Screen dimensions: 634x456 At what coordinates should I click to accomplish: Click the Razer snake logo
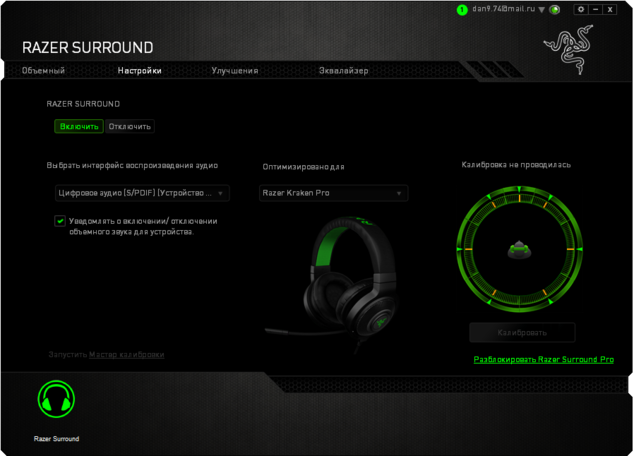pos(570,49)
